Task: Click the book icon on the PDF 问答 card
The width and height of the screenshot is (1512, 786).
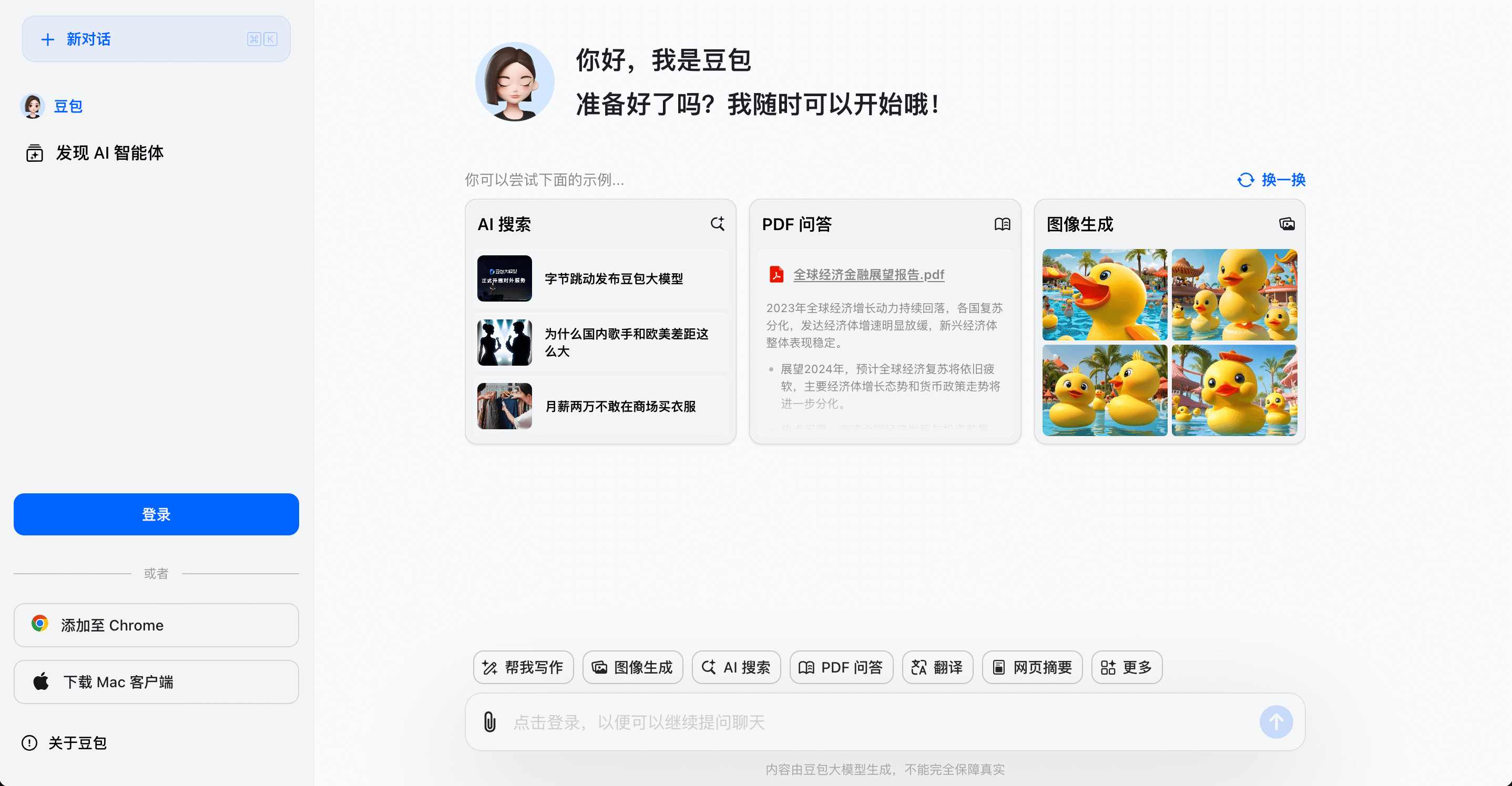Action: [x=1003, y=223]
